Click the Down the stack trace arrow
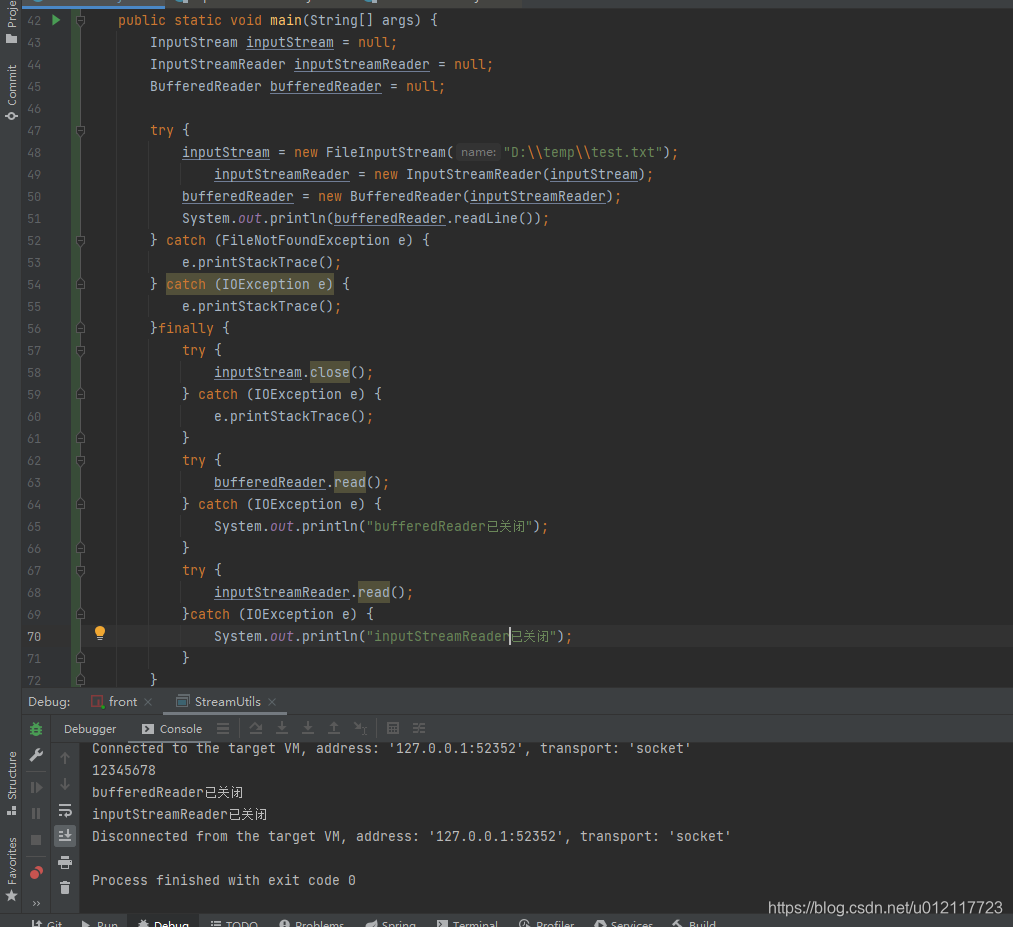The height and width of the screenshot is (927, 1013). [65, 784]
